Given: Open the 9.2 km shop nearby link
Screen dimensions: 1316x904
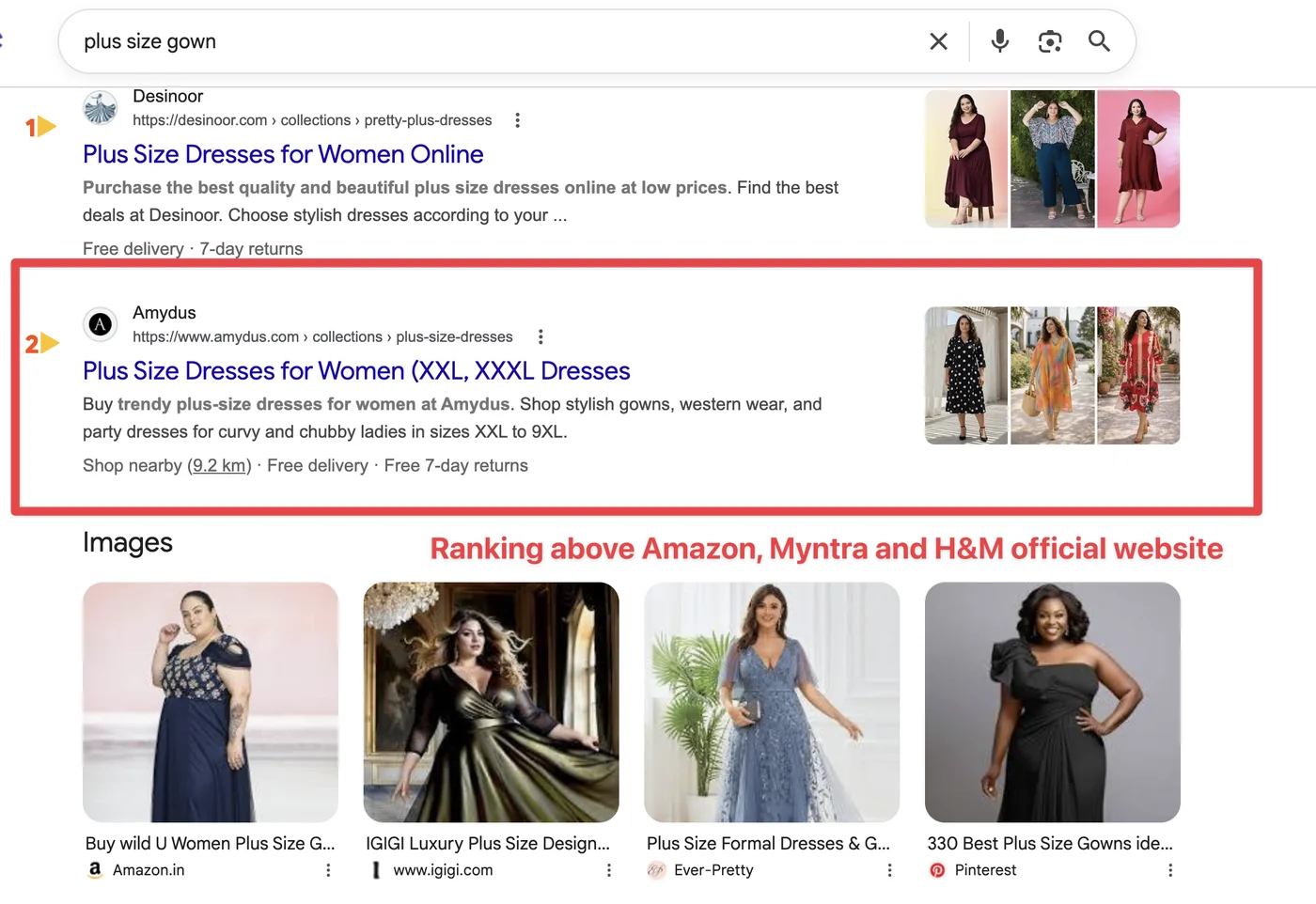Looking at the screenshot, I should click(x=219, y=465).
